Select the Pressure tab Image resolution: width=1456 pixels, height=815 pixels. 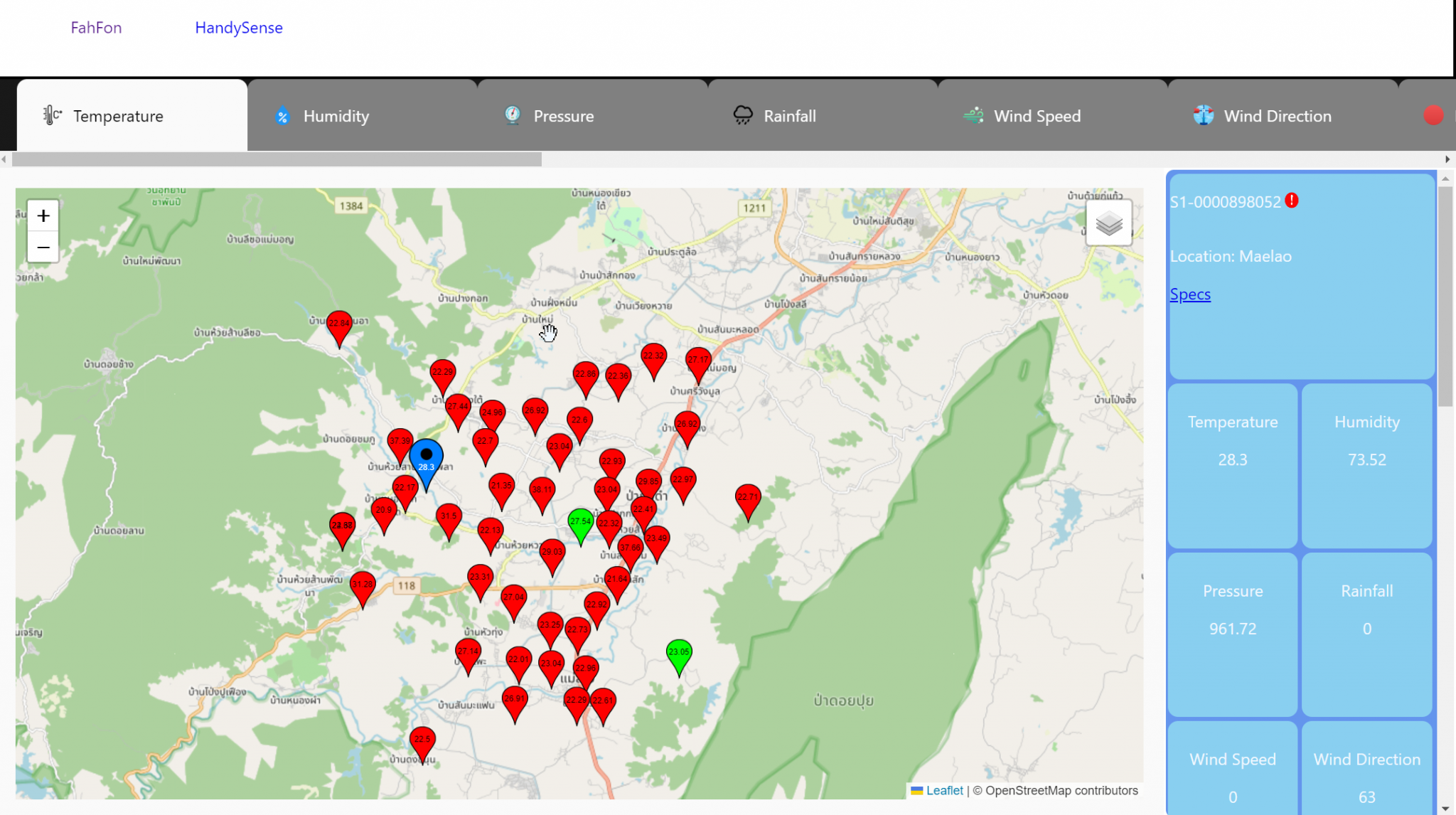pyautogui.click(x=563, y=116)
